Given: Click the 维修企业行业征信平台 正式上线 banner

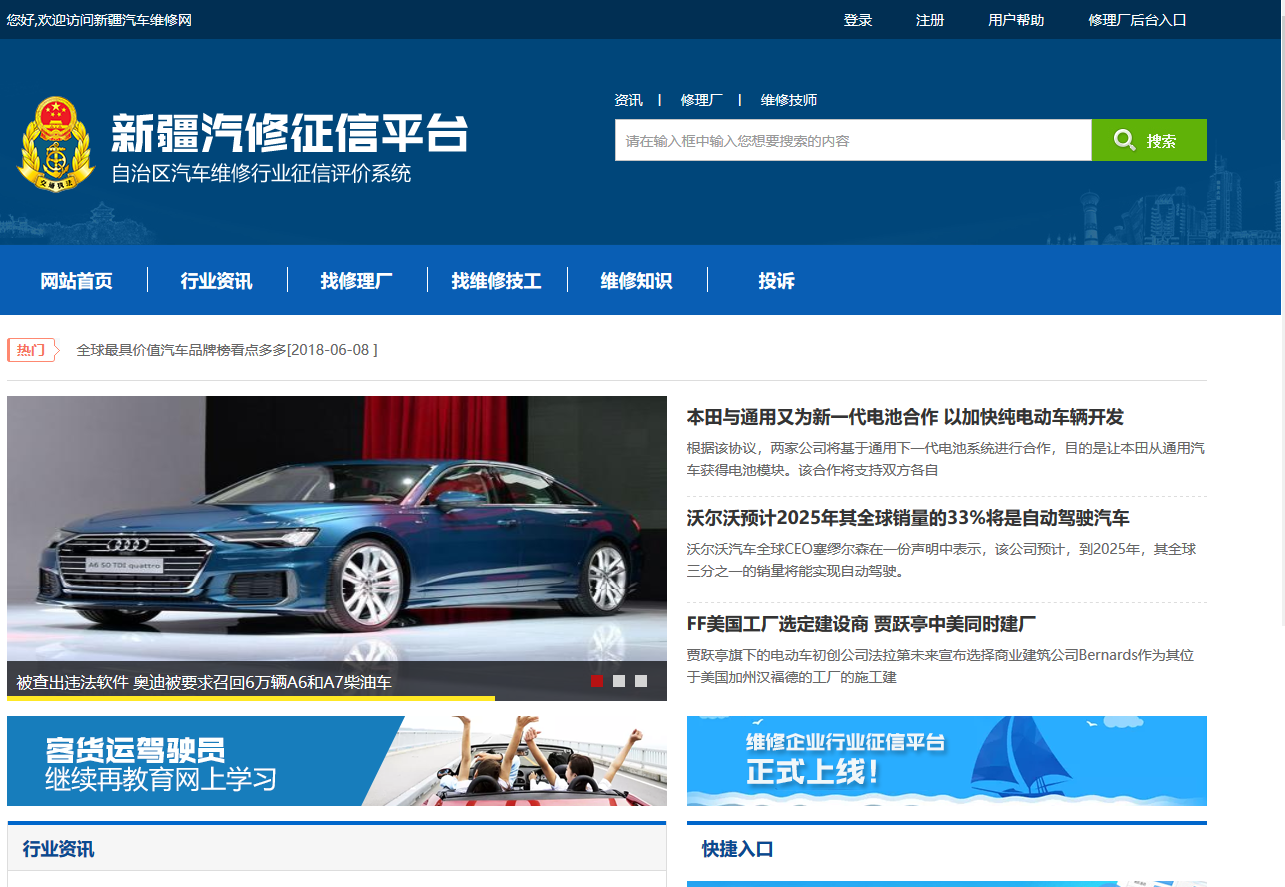Looking at the screenshot, I should click(947, 761).
